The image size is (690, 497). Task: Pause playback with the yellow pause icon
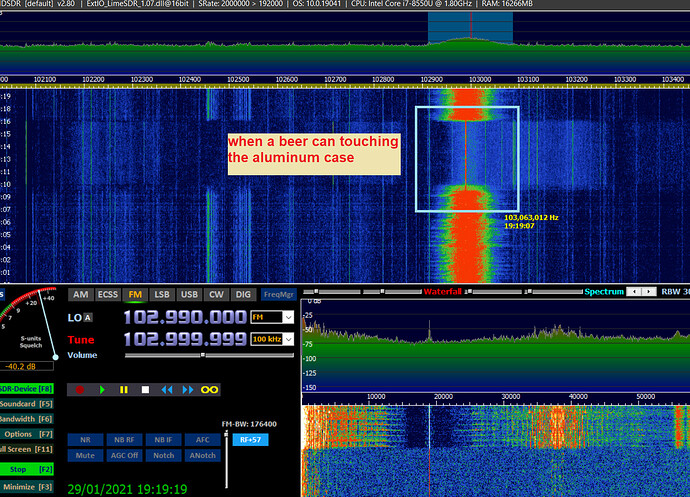[x=124, y=390]
